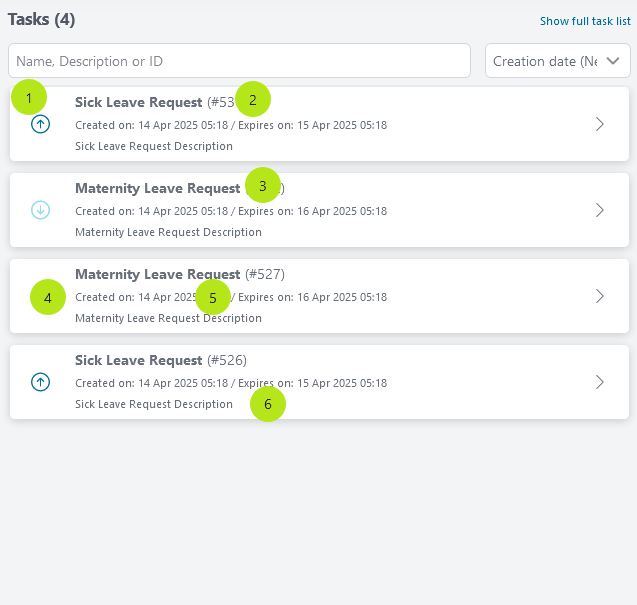Click the up-arrow priority icon of the topmost Sick Leave Request
Image resolution: width=637 pixels, height=605 pixels.
pyautogui.click(x=40, y=124)
